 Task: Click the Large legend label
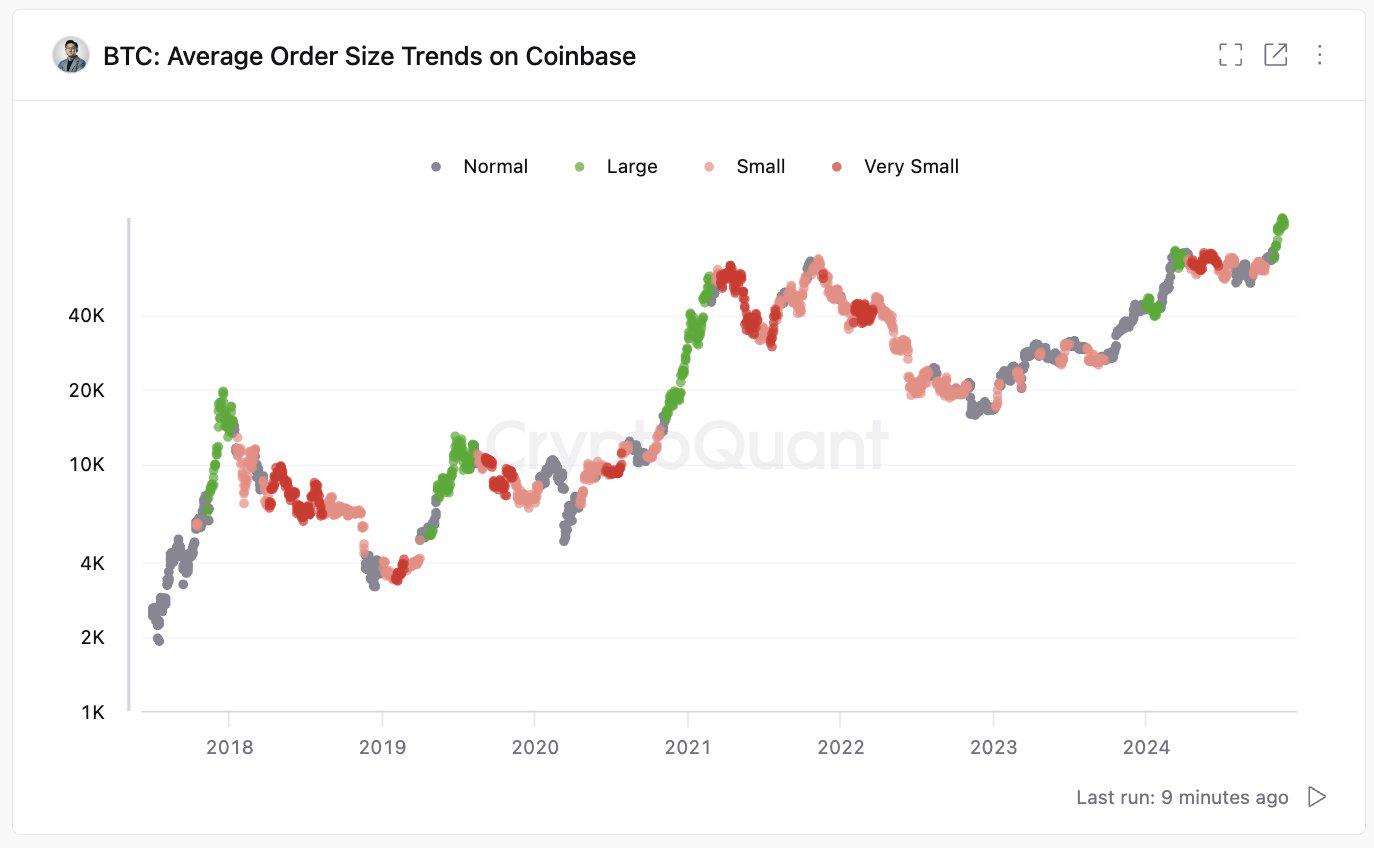(630, 166)
